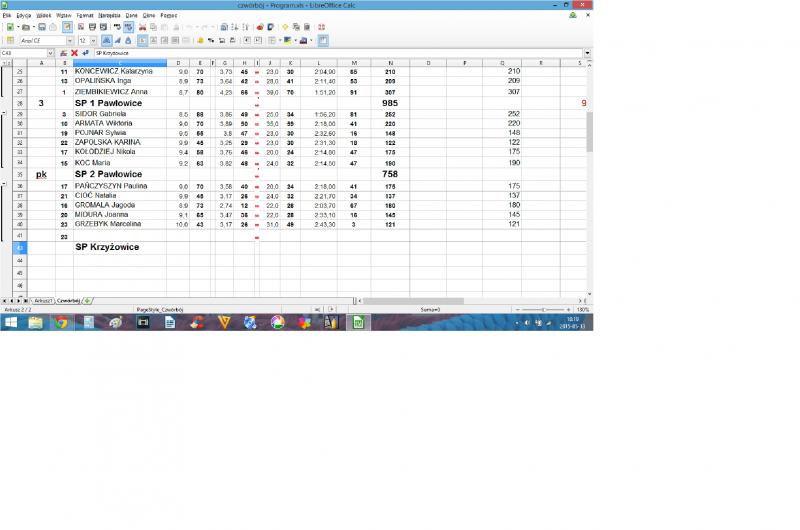Toggle italic formatting
The width and height of the screenshot is (800, 530).
[x=117, y=41]
